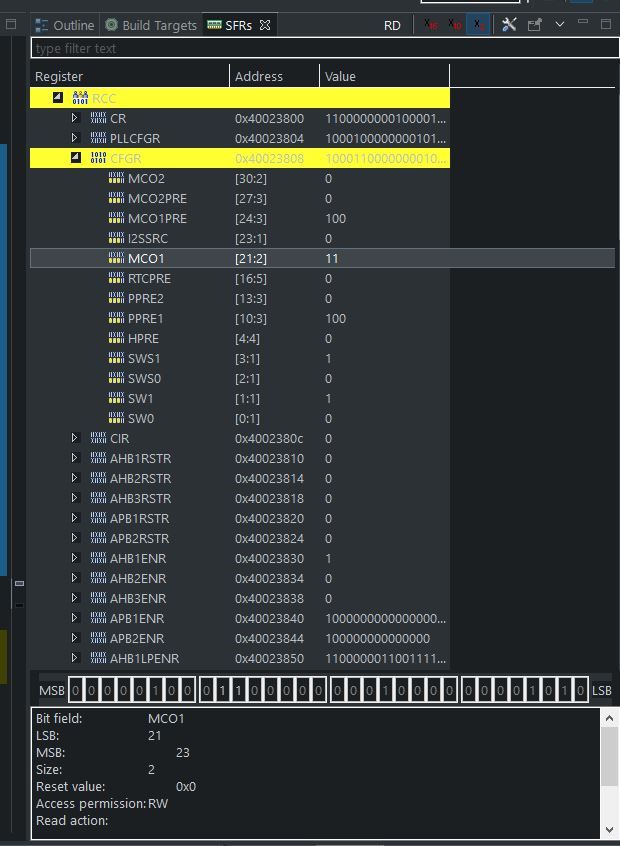Click the PPRE1 value 100
This screenshot has width=620, height=846.
tap(336, 318)
